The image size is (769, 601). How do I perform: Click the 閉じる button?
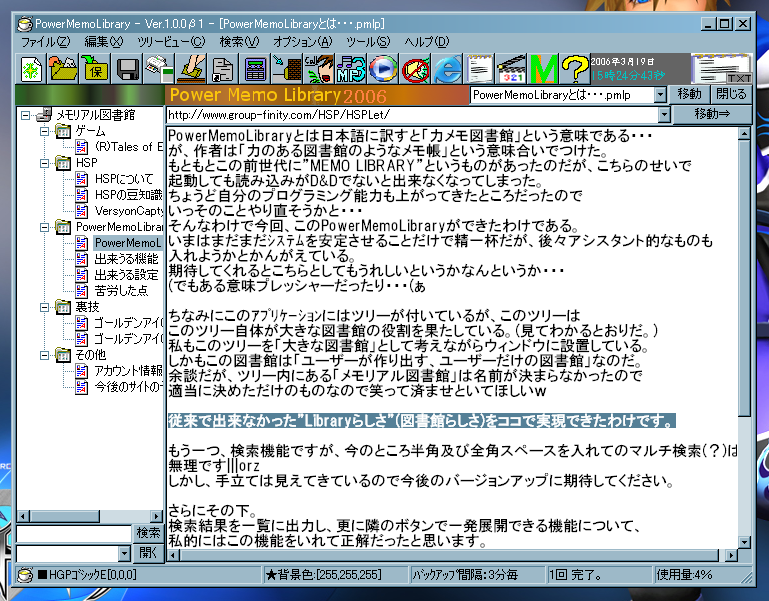coord(731,94)
